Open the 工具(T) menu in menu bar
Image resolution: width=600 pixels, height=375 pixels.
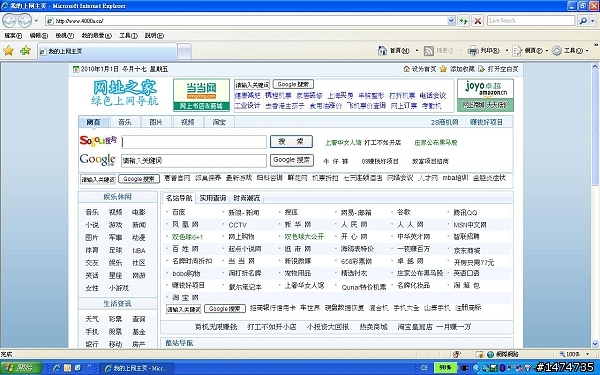[x=128, y=36]
